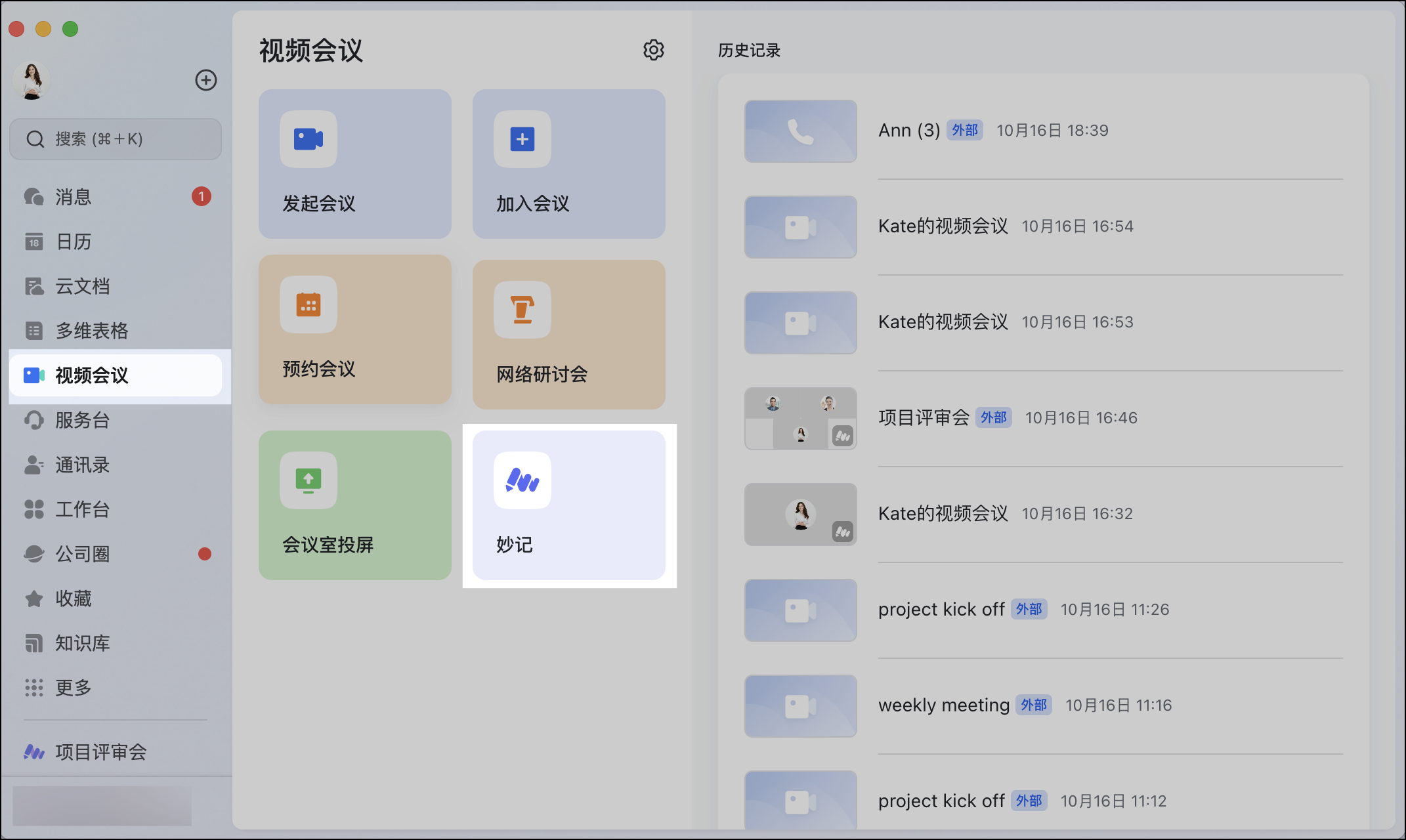Open 网络研讨会 webinar card
The image size is (1406, 840).
(568, 335)
